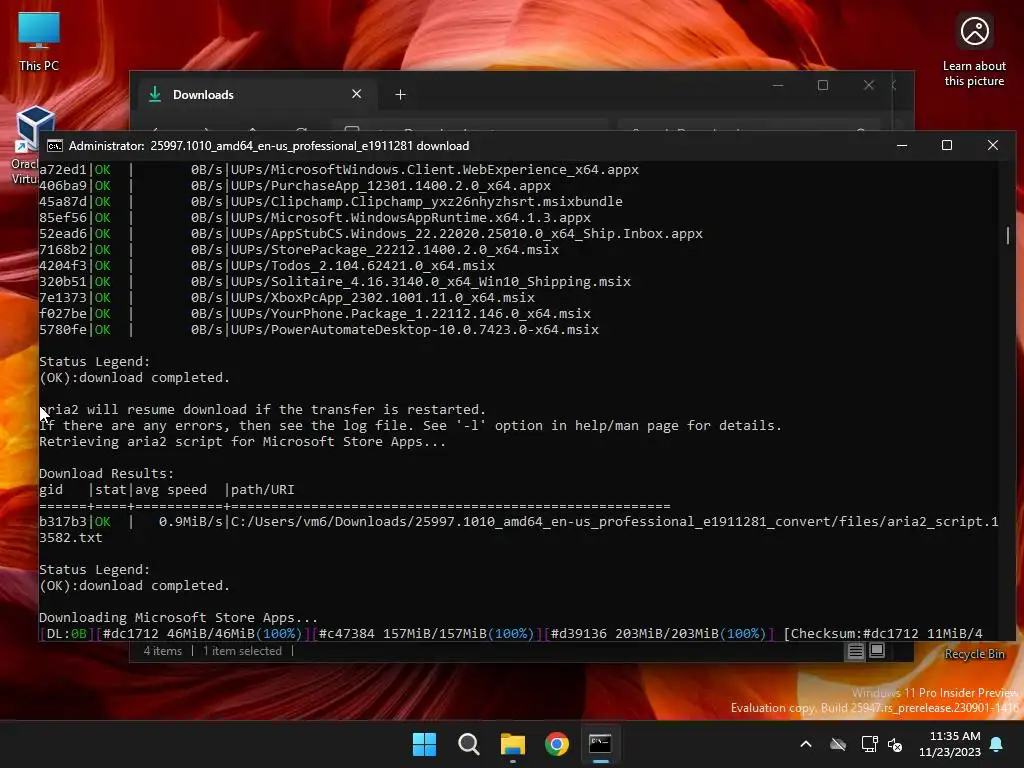
Task: Open the clock showing 11:35 AM
Action: tap(950, 744)
